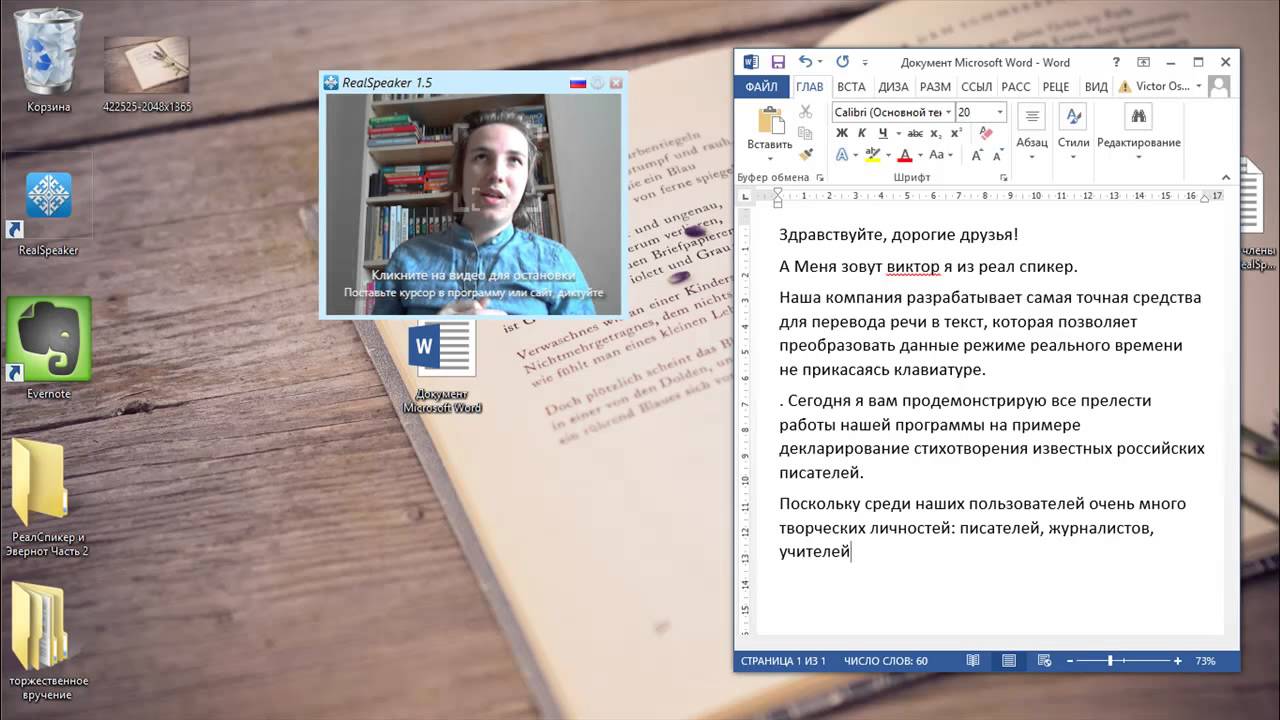Open underline style dropdown arrow
Image resolution: width=1280 pixels, height=720 pixels.
[898, 134]
